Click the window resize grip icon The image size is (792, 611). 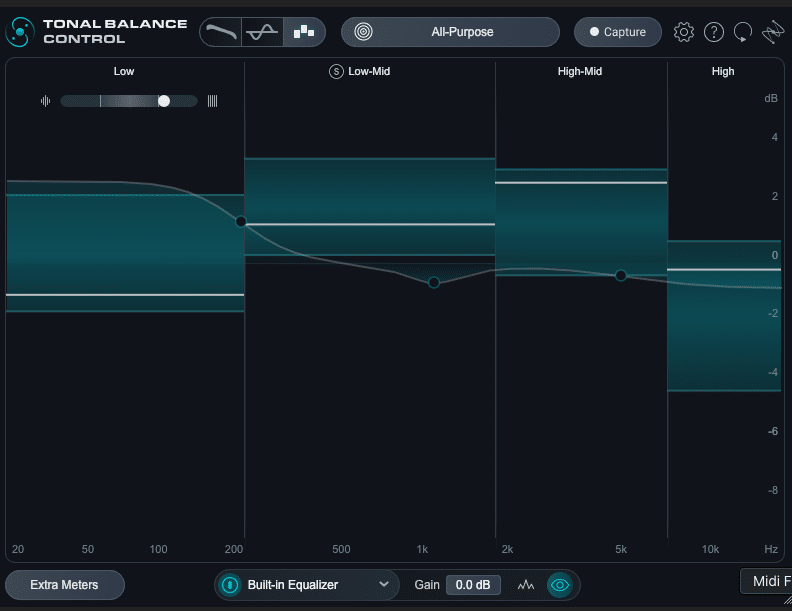787,600
